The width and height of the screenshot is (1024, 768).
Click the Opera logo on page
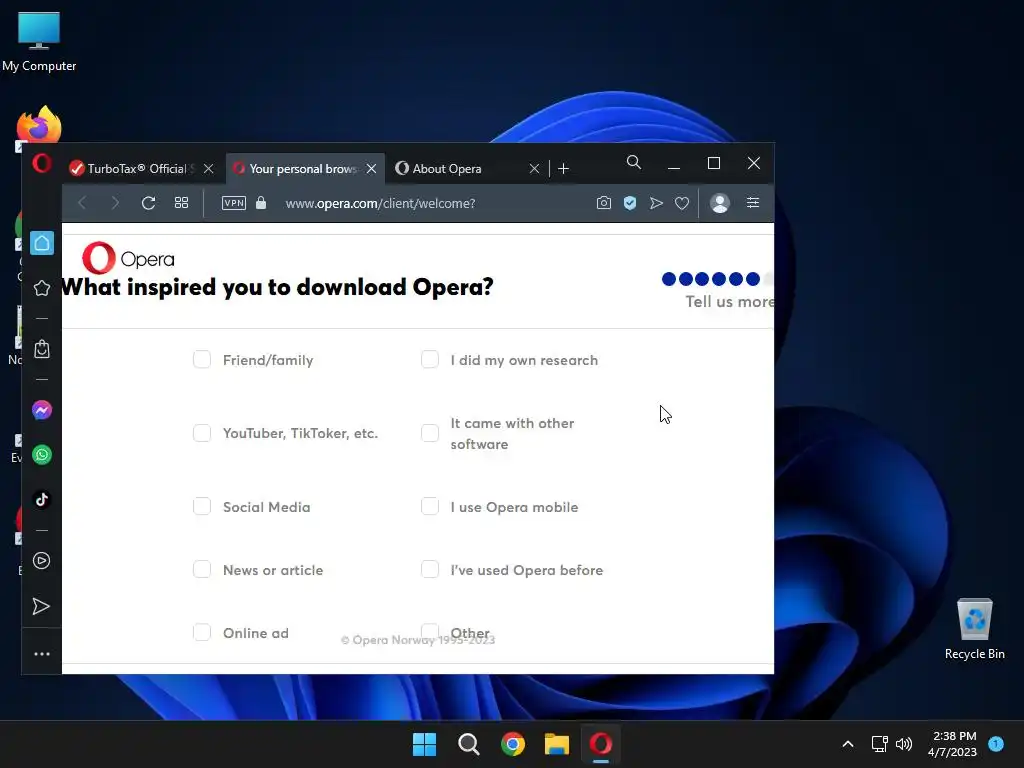click(x=128, y=258)
